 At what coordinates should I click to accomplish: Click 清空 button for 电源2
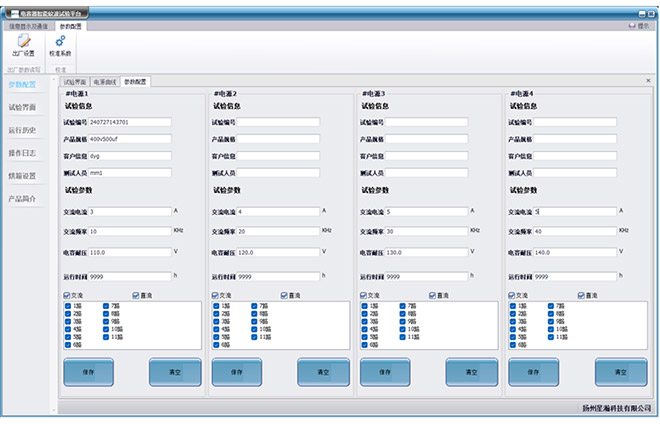[323, 372]
